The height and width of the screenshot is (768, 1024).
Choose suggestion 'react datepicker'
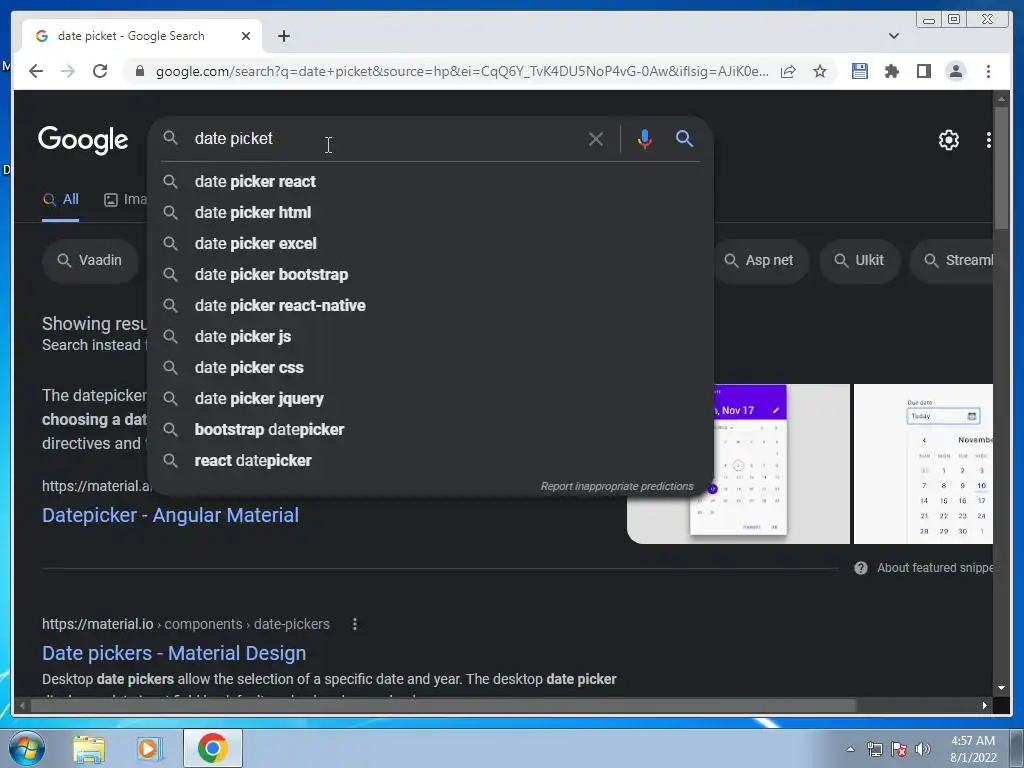431,460
